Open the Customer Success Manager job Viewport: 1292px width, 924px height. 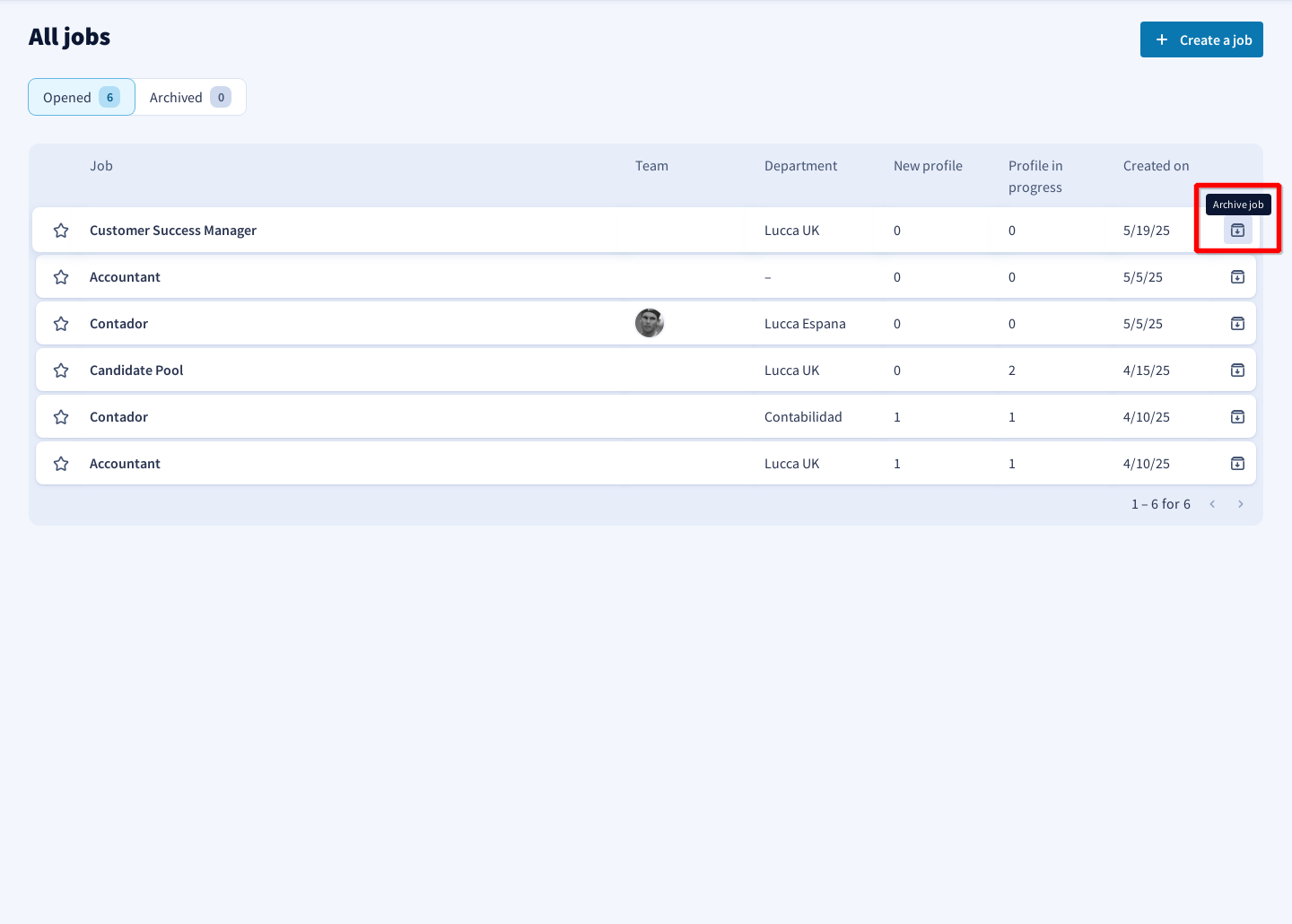click(x=173, y=231)
